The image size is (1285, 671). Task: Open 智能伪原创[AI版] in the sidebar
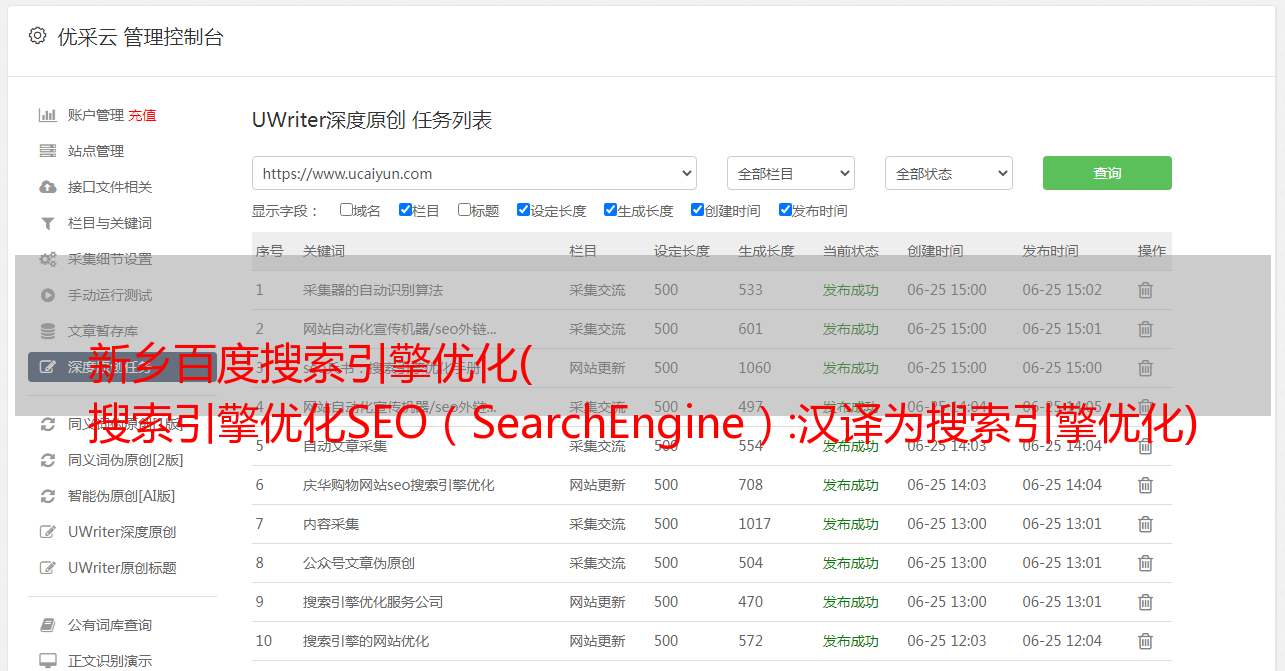coord(121,496)
